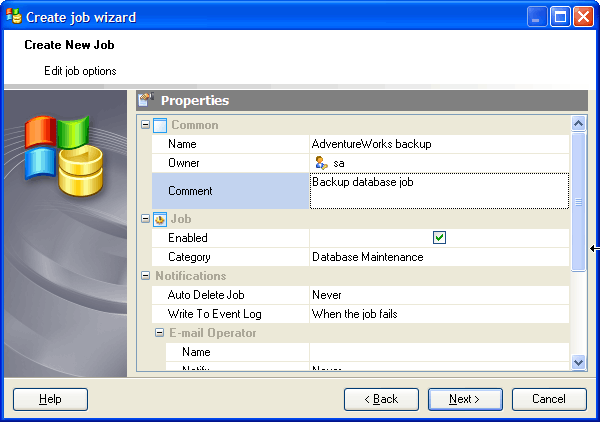This screenshot has width=600, height=422.
Task: Click the Name field with AdventureWorks backup
Action: coord(439,144)
